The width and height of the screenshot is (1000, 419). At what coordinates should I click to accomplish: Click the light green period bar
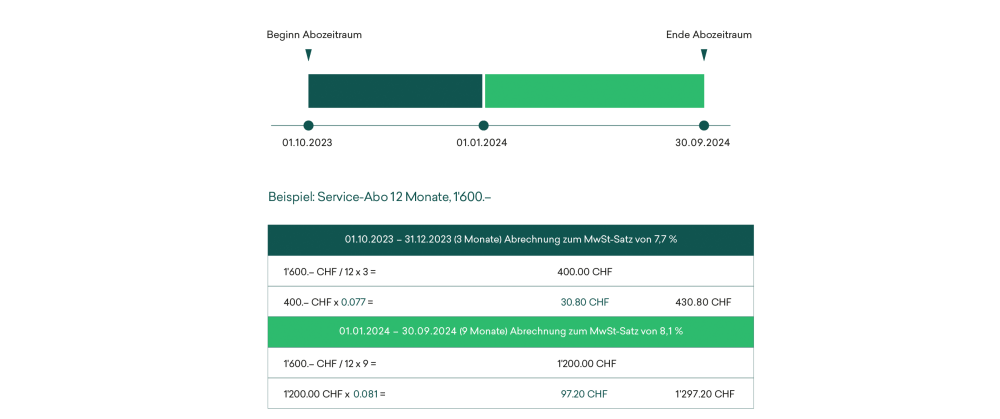coord(594,90)
